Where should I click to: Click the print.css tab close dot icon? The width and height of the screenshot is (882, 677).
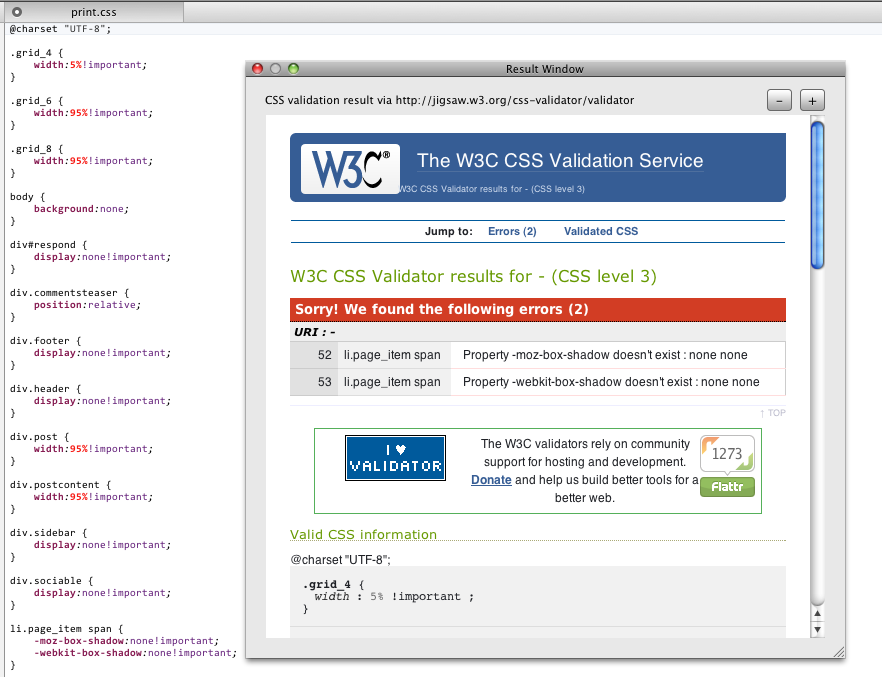pos(17,12)
